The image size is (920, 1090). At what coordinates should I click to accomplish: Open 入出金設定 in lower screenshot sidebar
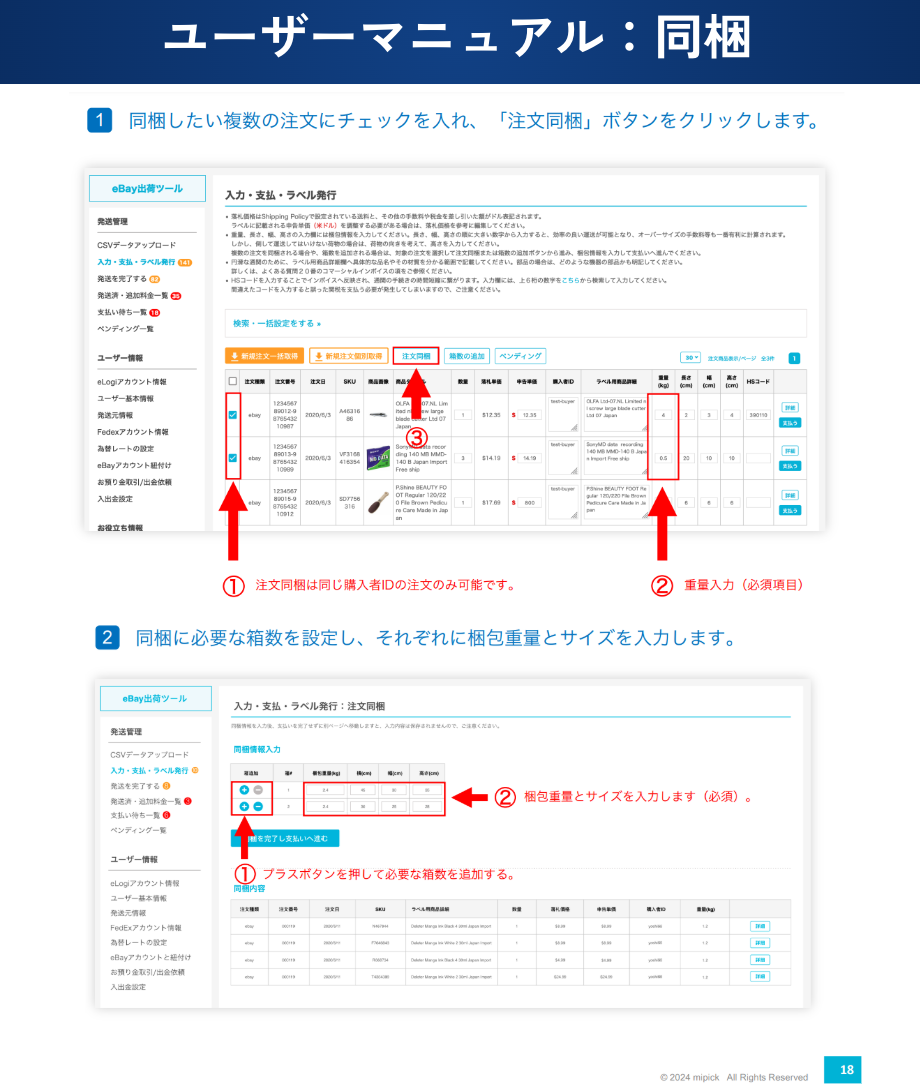[x=128, y=987]
